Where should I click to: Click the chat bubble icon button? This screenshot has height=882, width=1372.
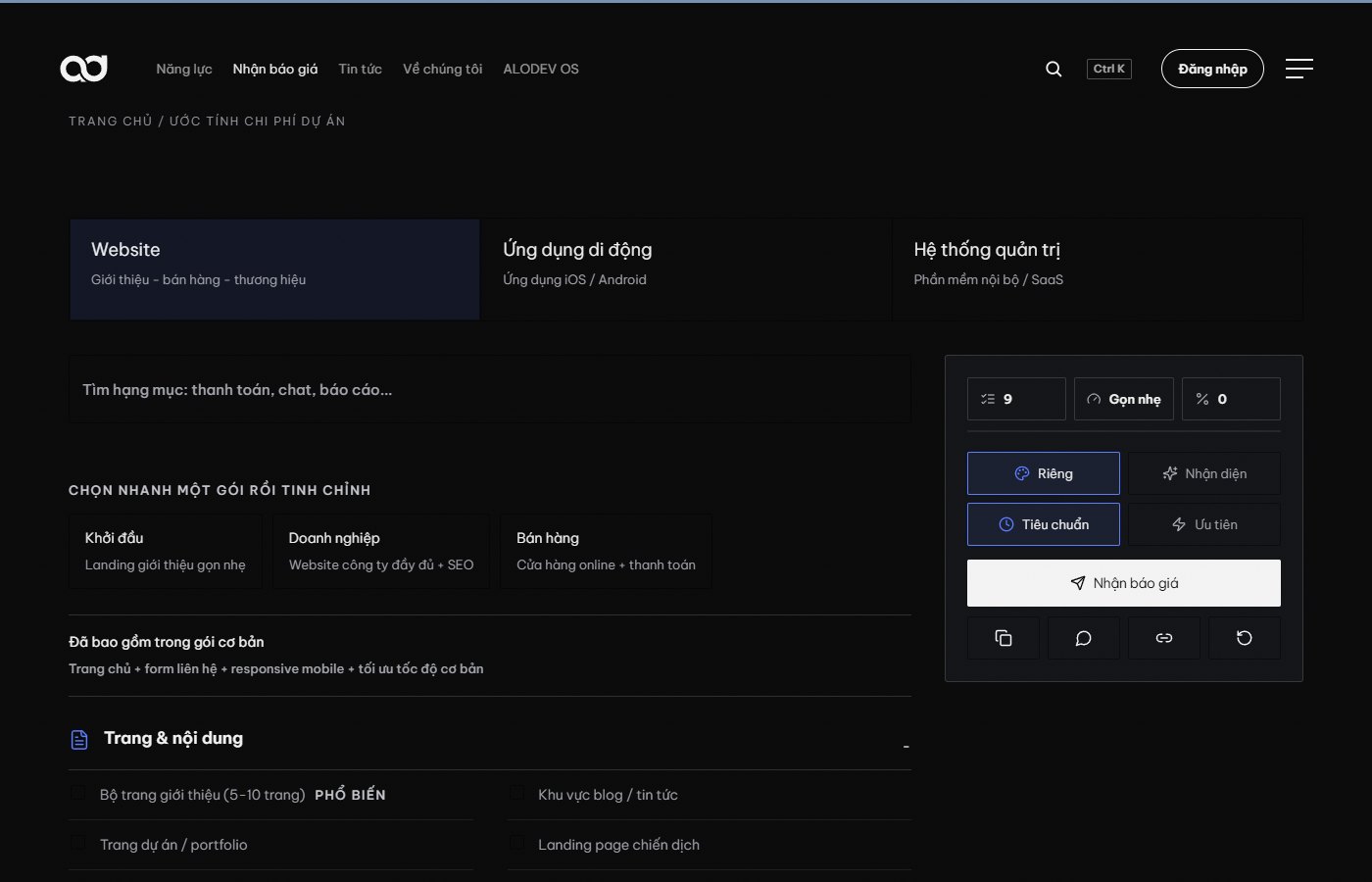pos(1084,638)
